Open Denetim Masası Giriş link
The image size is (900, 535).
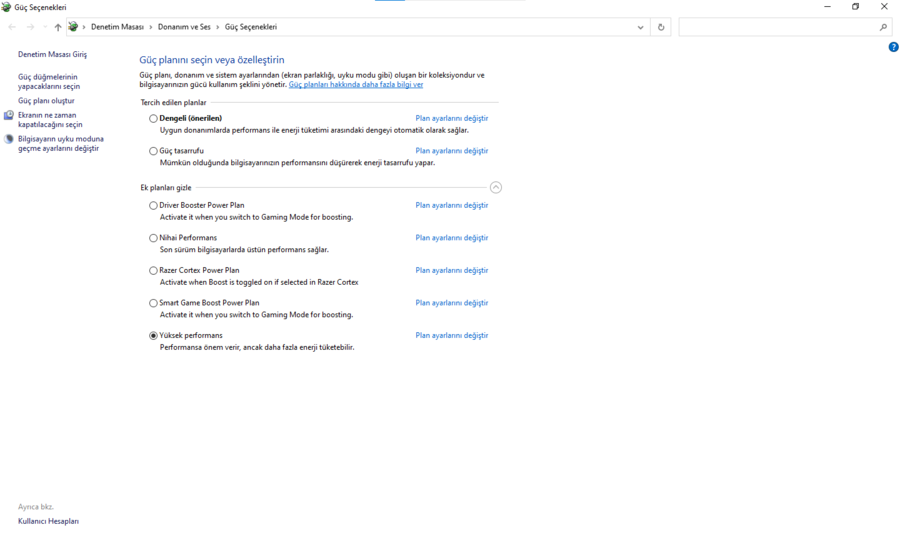click(x=52, y=55)
